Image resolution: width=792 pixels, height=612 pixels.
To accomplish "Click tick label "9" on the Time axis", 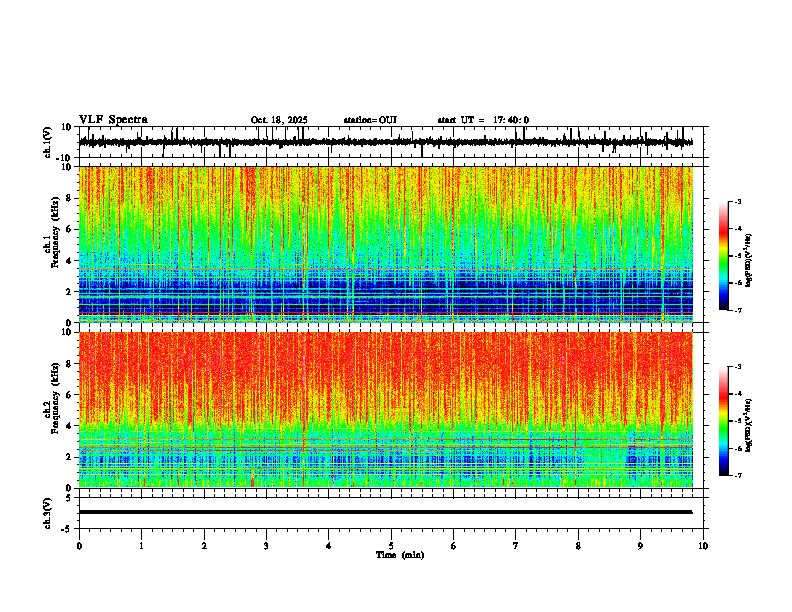I will point(640,546).
